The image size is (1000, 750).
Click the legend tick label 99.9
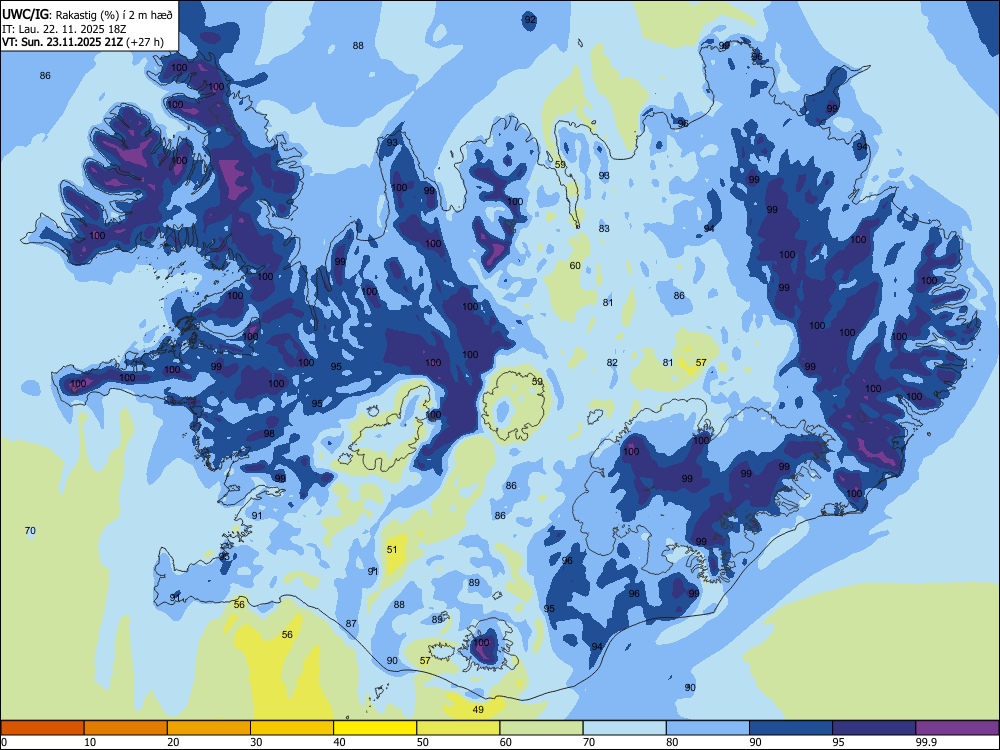click(925, 742)
